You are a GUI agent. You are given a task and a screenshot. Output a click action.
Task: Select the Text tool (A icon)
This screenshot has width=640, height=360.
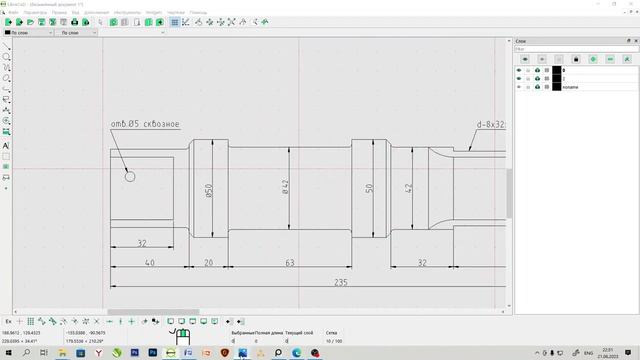pos(6,146)
